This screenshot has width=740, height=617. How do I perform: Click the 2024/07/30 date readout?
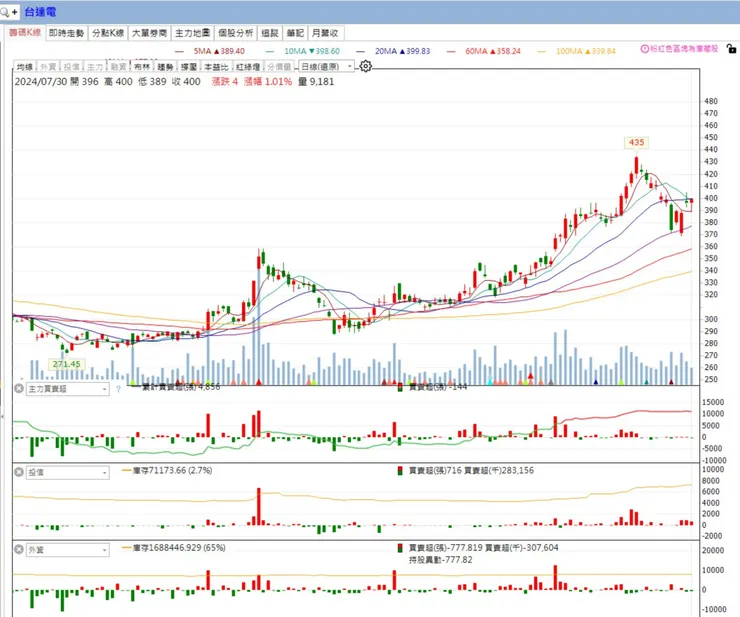(41, 82)
